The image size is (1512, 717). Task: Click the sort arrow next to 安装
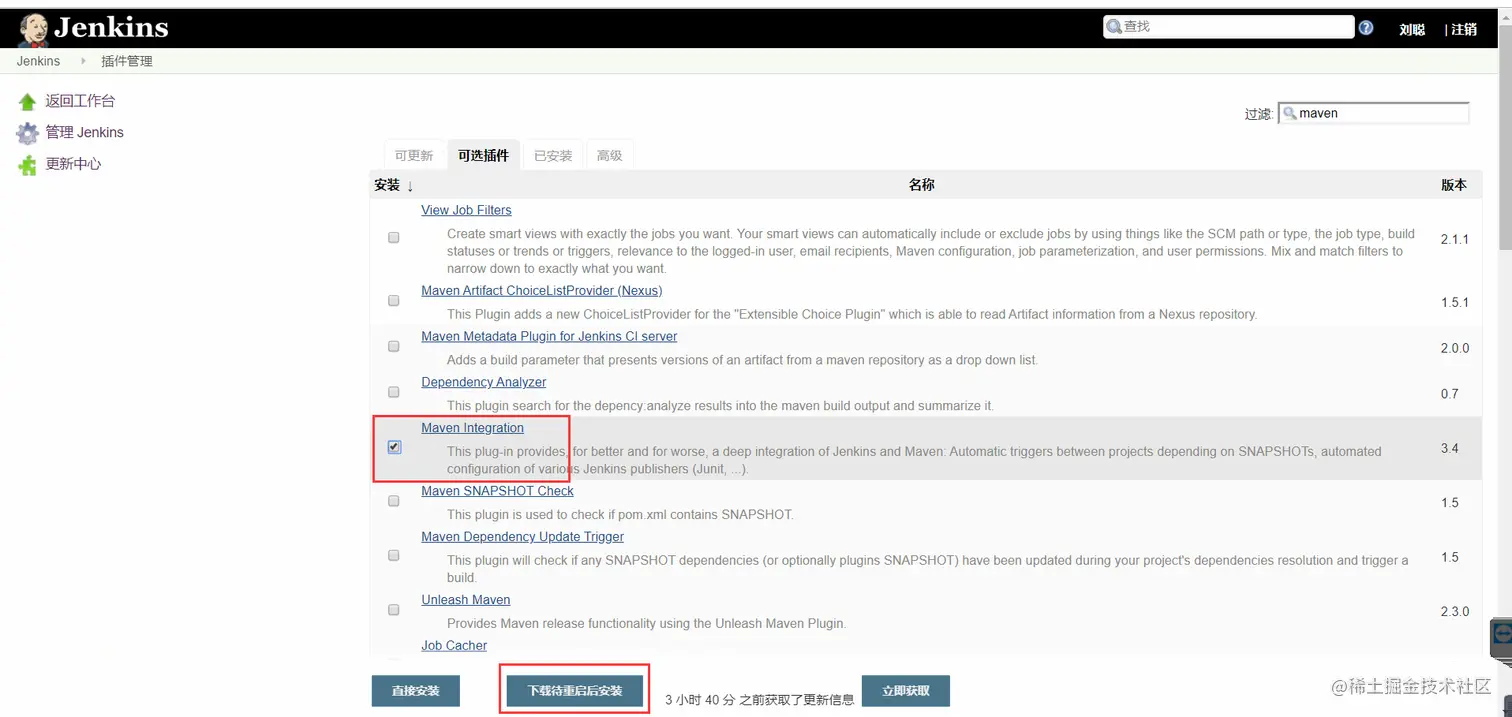[410, 186]
